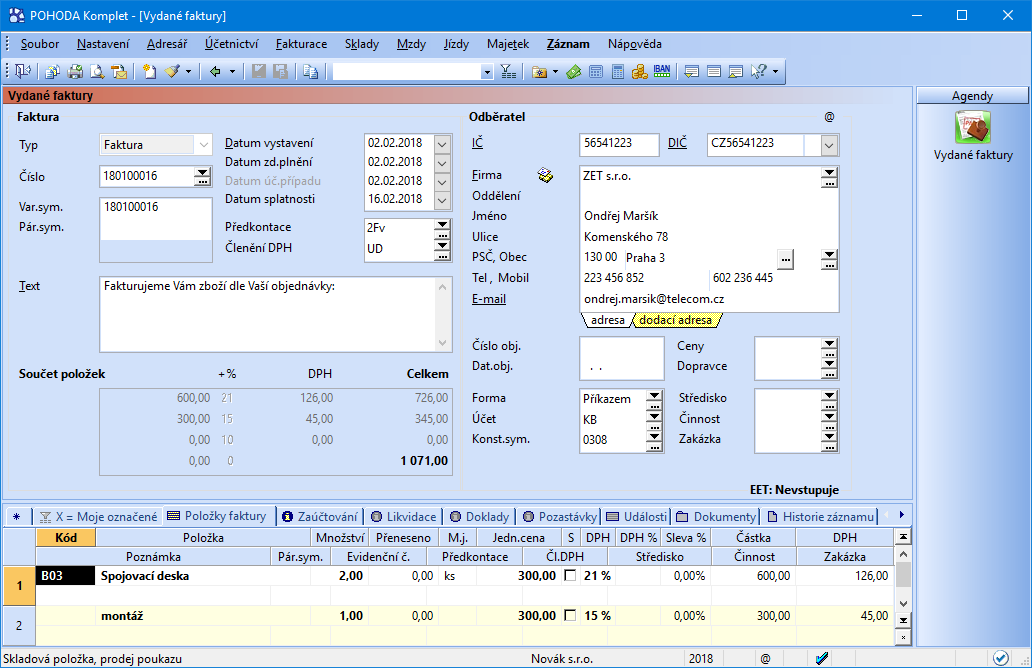Click the send by e-mail envelope icon
The height and width of the screenshot is (668, 1032).
click(119, 71)
